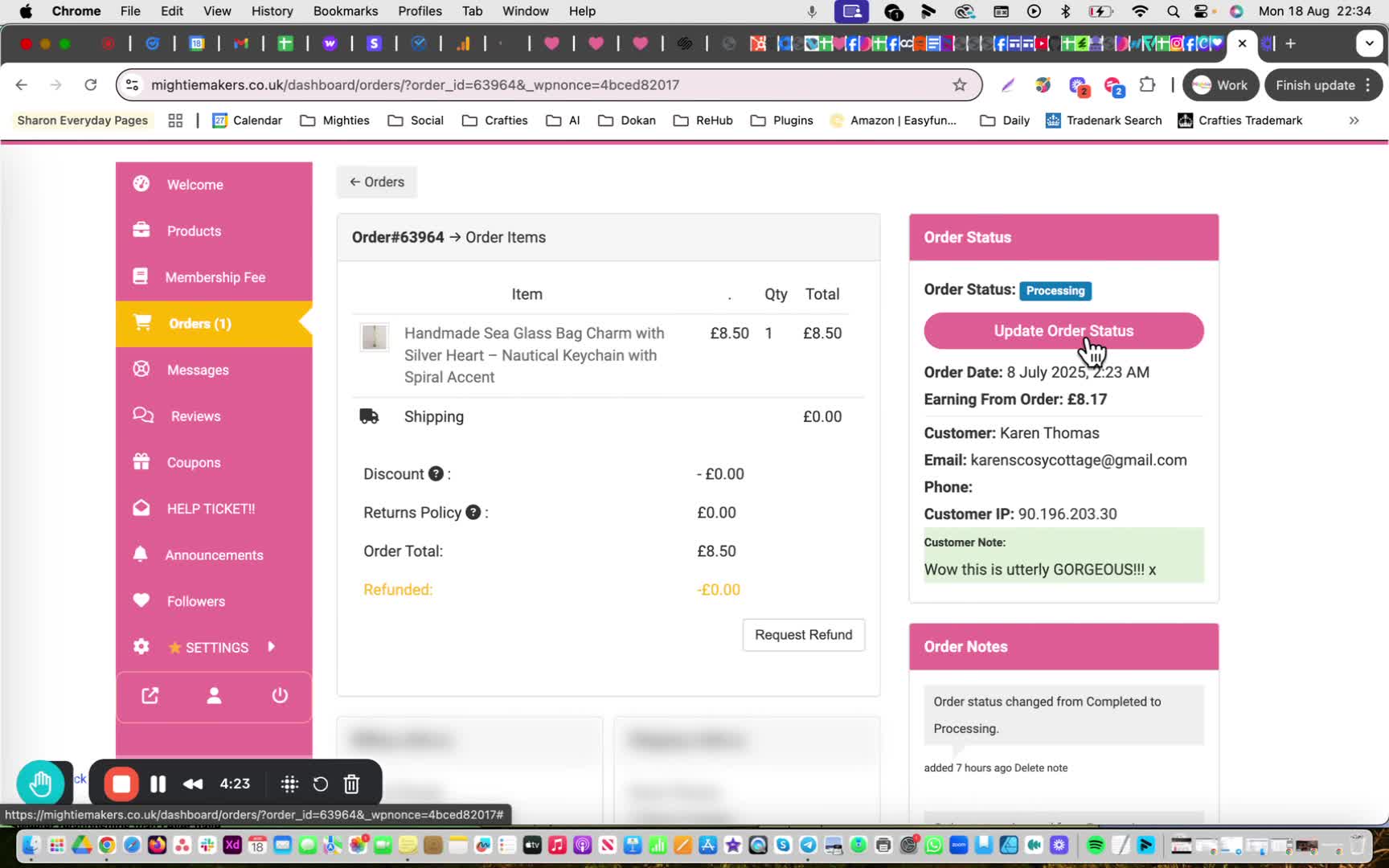Open the Mighties bookmark folder
The height and width of the screenshot is (868, 1389).
pos(334,121)
